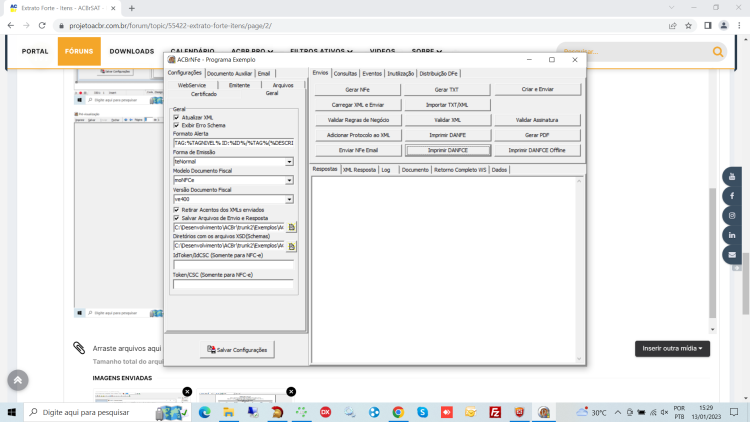Expand the SOBRE menu on the website

(x=426, y=51)
